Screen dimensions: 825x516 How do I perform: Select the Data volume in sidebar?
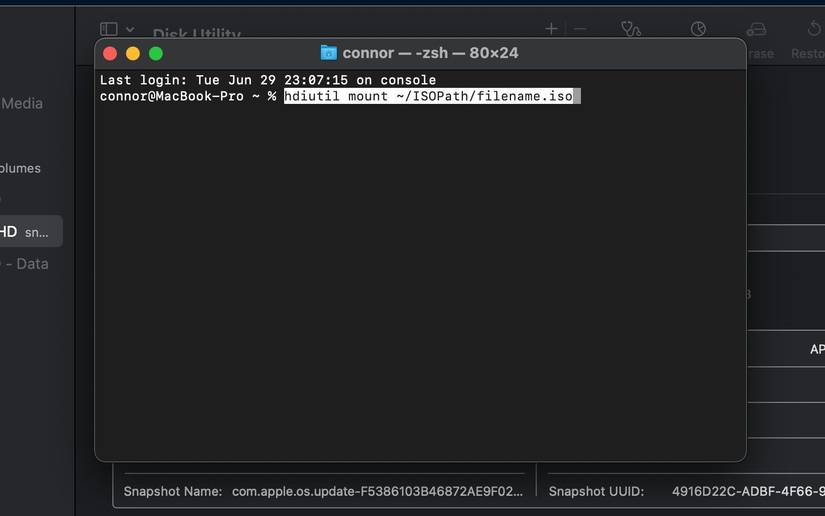click(28, 264)
